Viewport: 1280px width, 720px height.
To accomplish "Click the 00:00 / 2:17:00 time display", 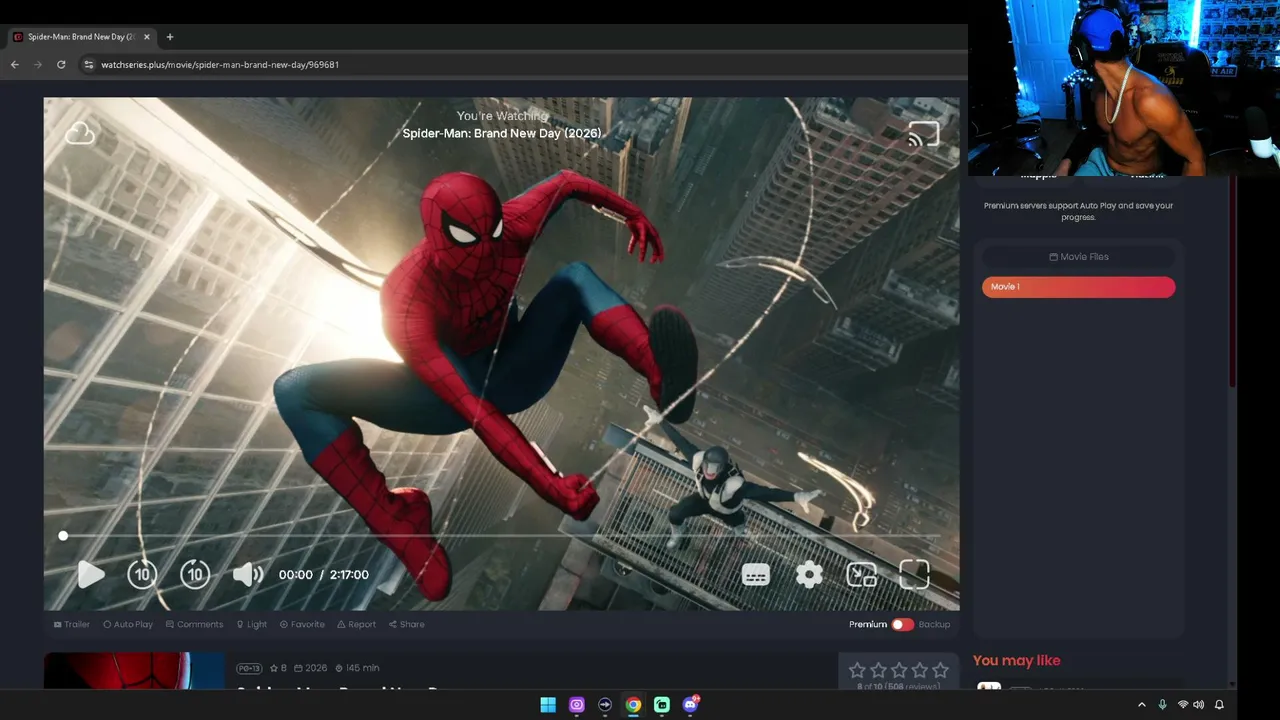I will click(324, 575).
